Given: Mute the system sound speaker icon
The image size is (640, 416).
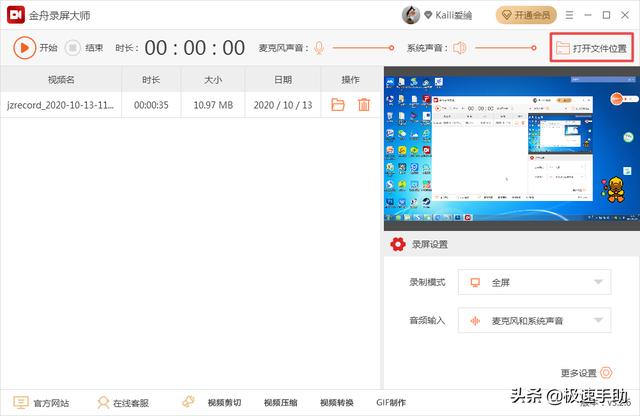Looking at the screenshot, I should click(460, 48).
